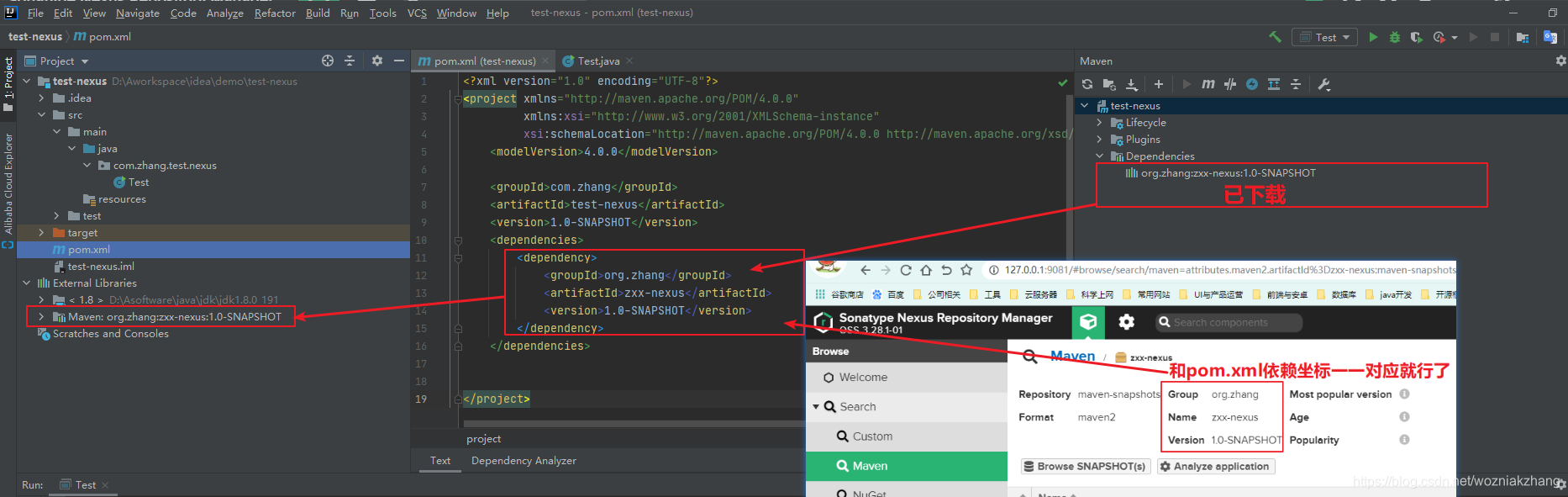
Task: Expand Maven: org.zhang:zxx-nexus library node
Action: tap(42, 316)
